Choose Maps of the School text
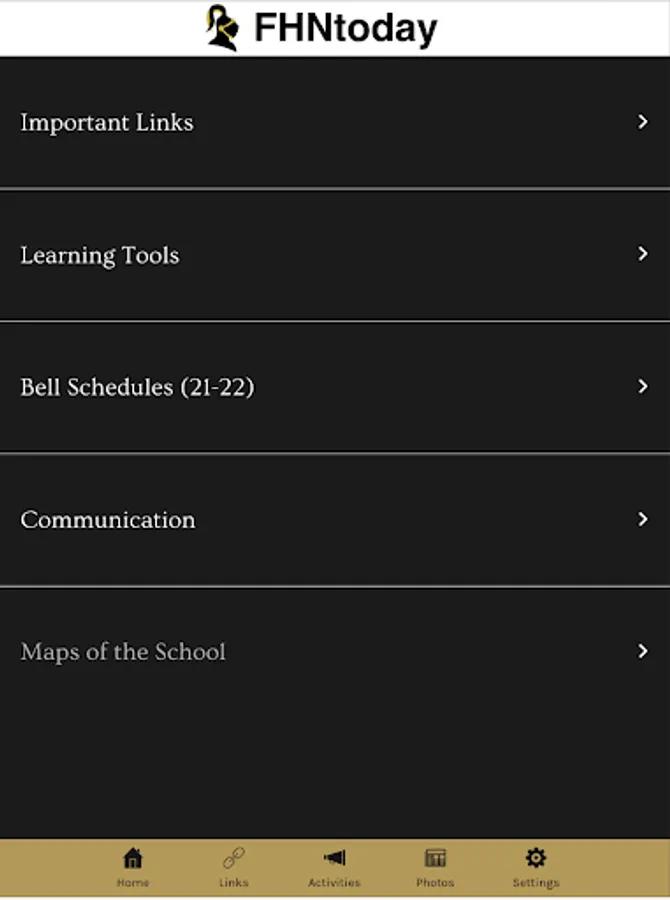 (x=123, y=652)
